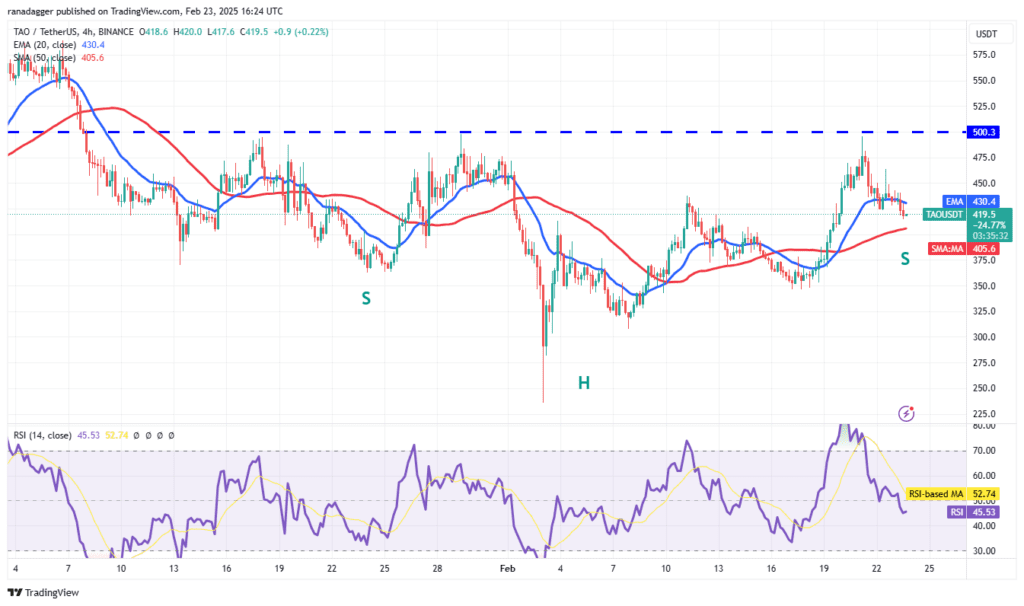Click the countdown timer 03:35:32

(x=986, y=236)
